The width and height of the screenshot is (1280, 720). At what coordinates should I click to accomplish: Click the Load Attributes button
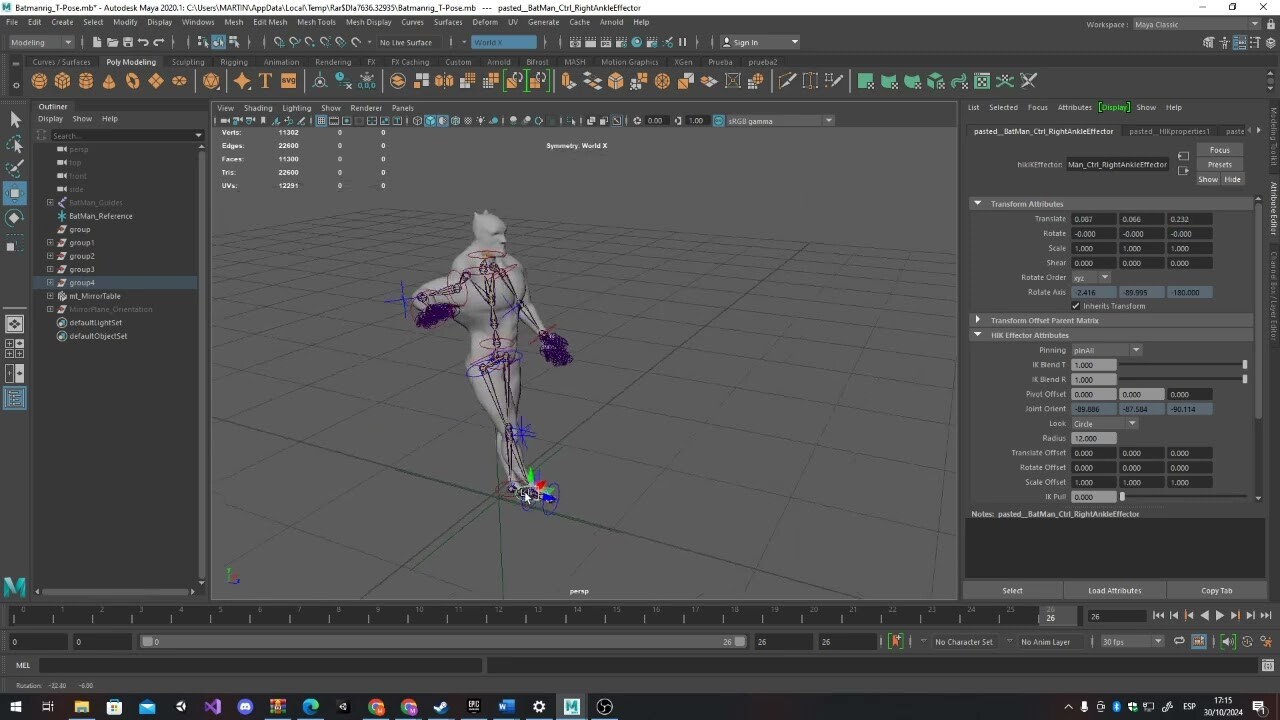[x=1114, y=591]
